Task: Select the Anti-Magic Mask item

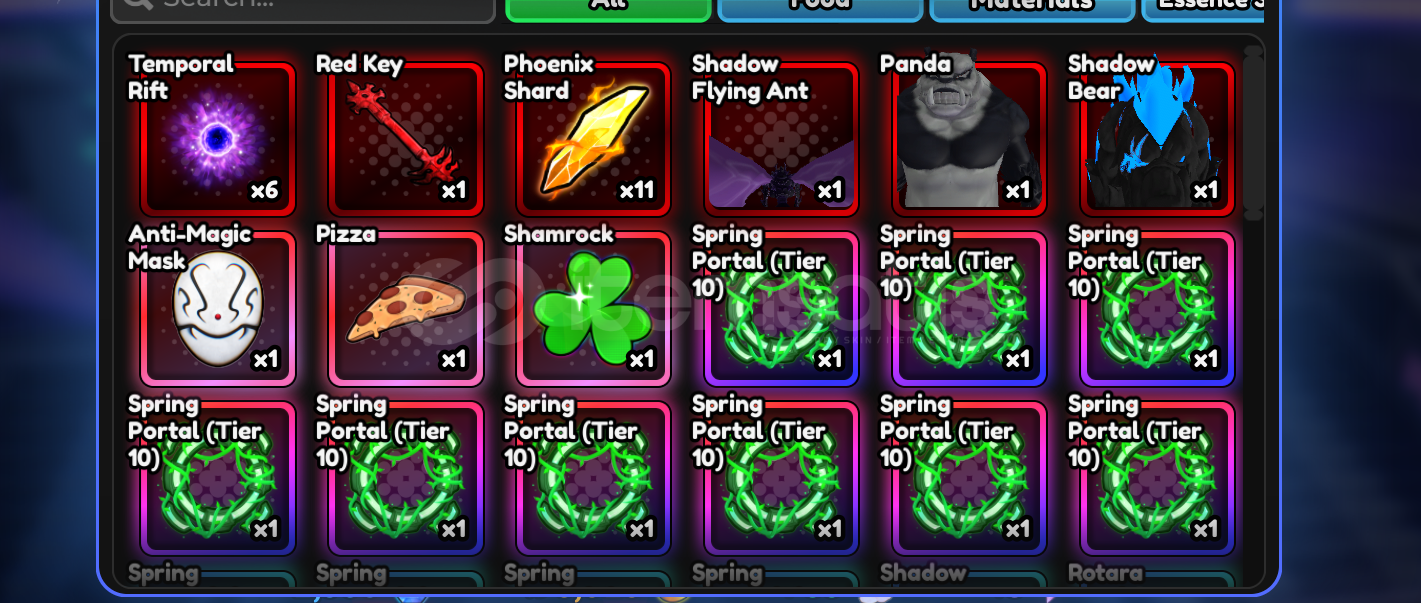Action: tap(218, 308)
